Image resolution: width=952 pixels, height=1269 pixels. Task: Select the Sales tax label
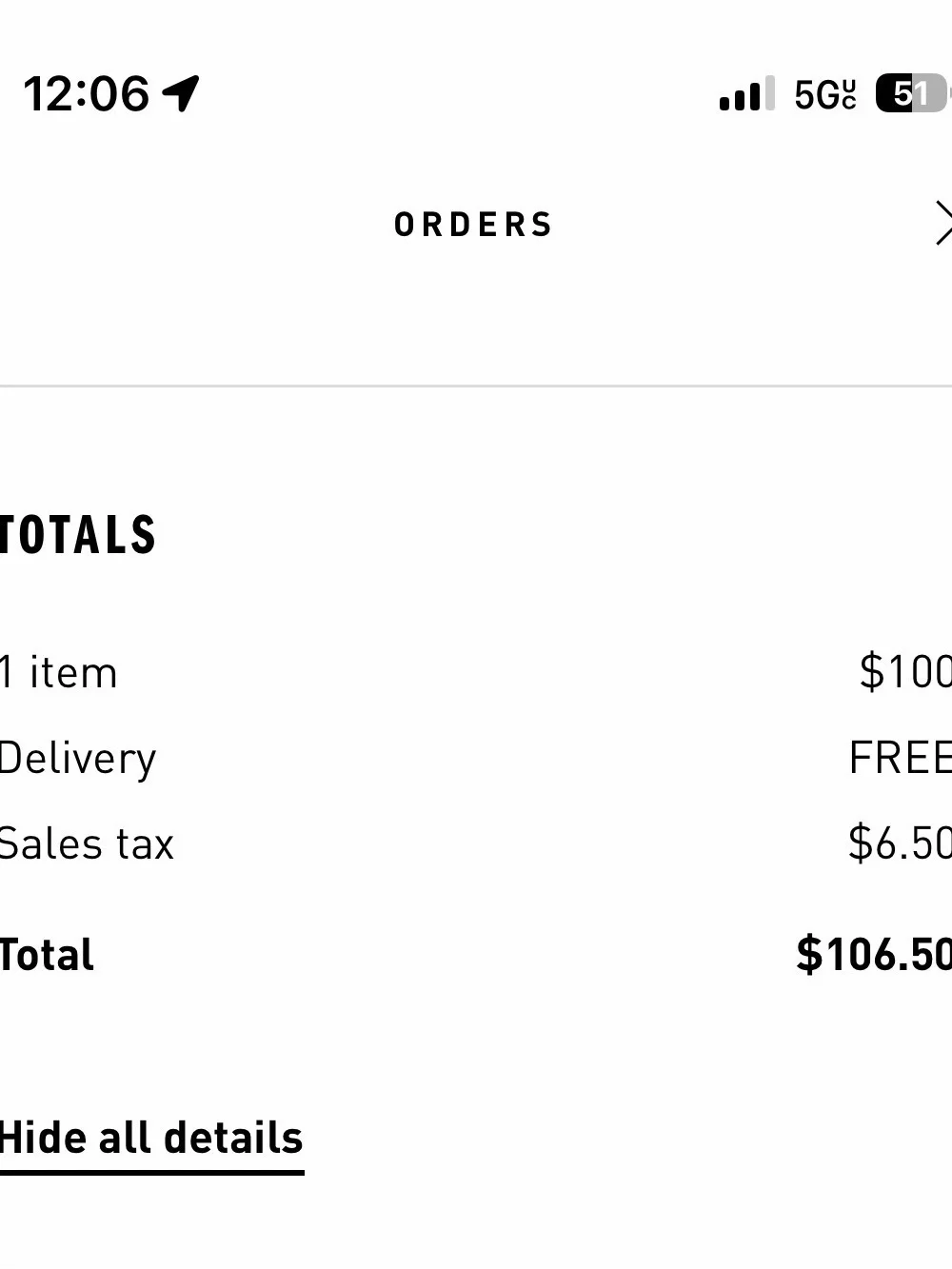(x=87, y=844)
